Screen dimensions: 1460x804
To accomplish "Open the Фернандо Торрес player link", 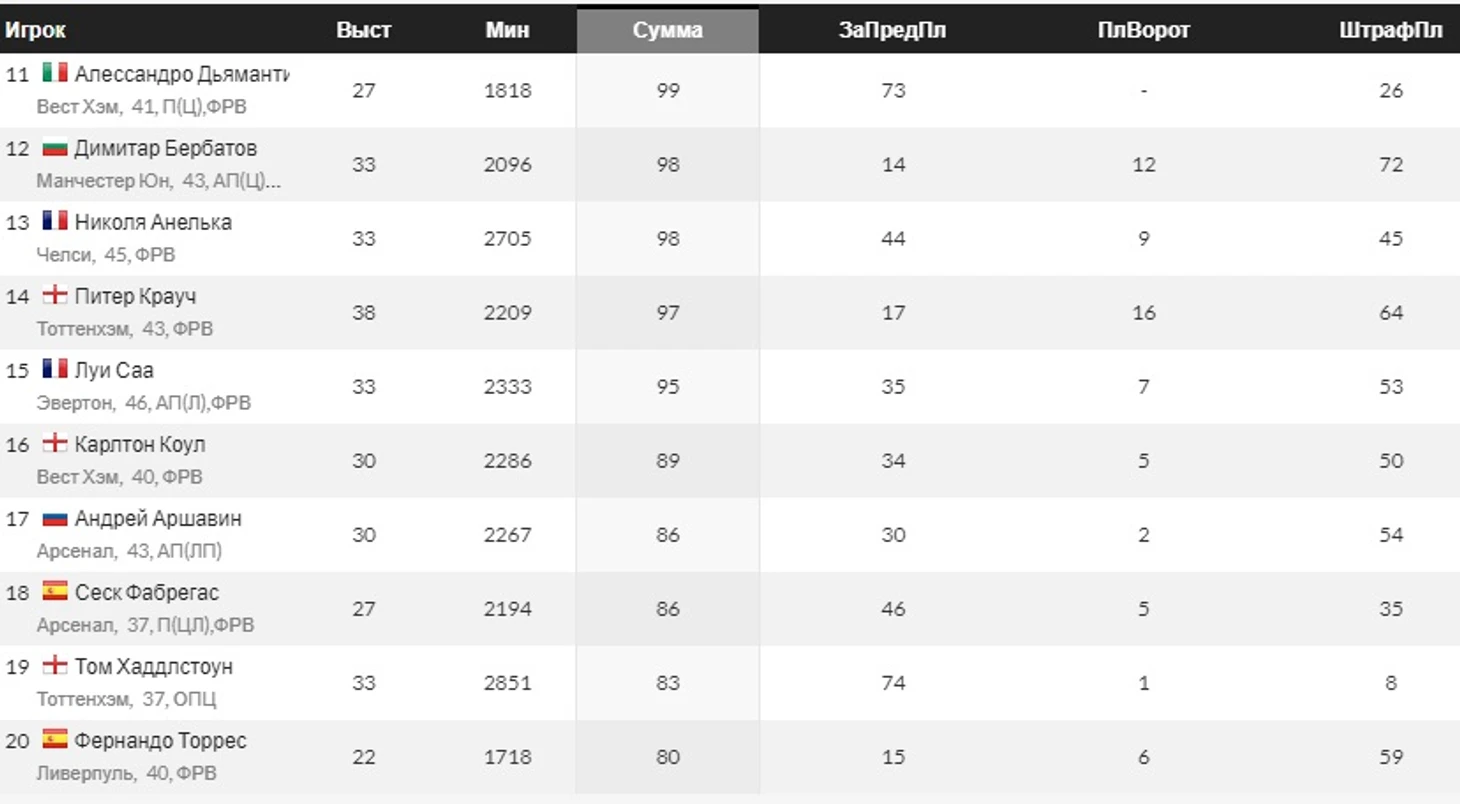I will 161,740.
